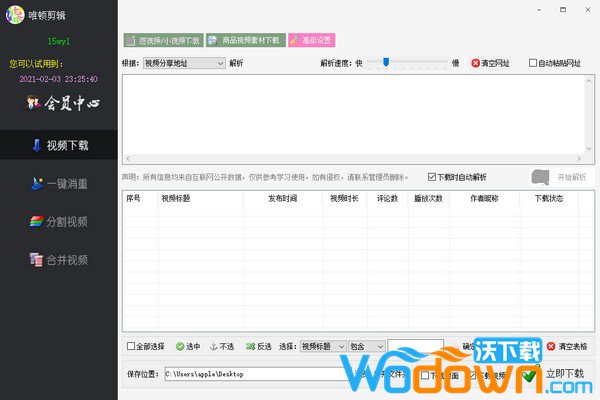Switch to 高级设置 tab

click(x=311, y=41)
